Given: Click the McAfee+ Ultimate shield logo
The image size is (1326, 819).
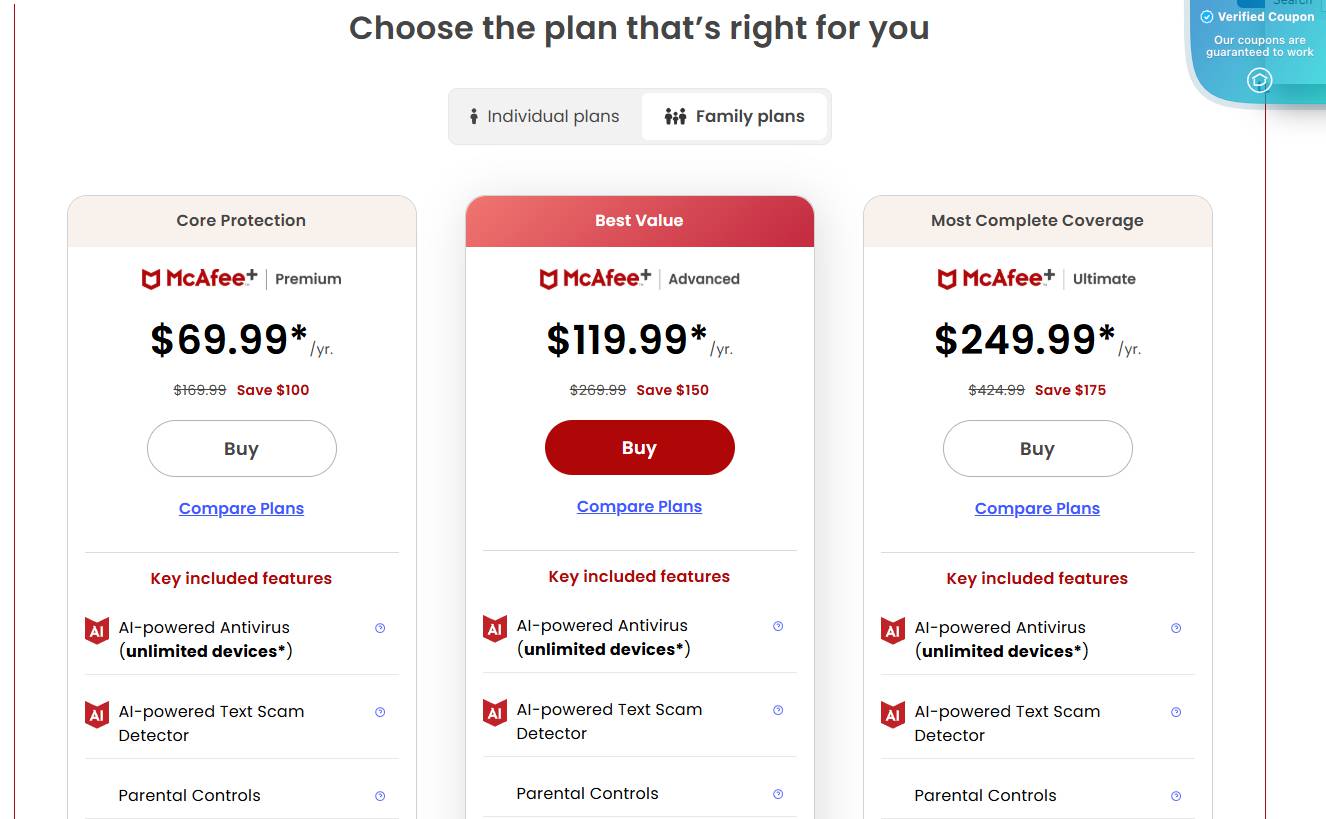Looking at the screenshot, I should (x=946, y=279).
